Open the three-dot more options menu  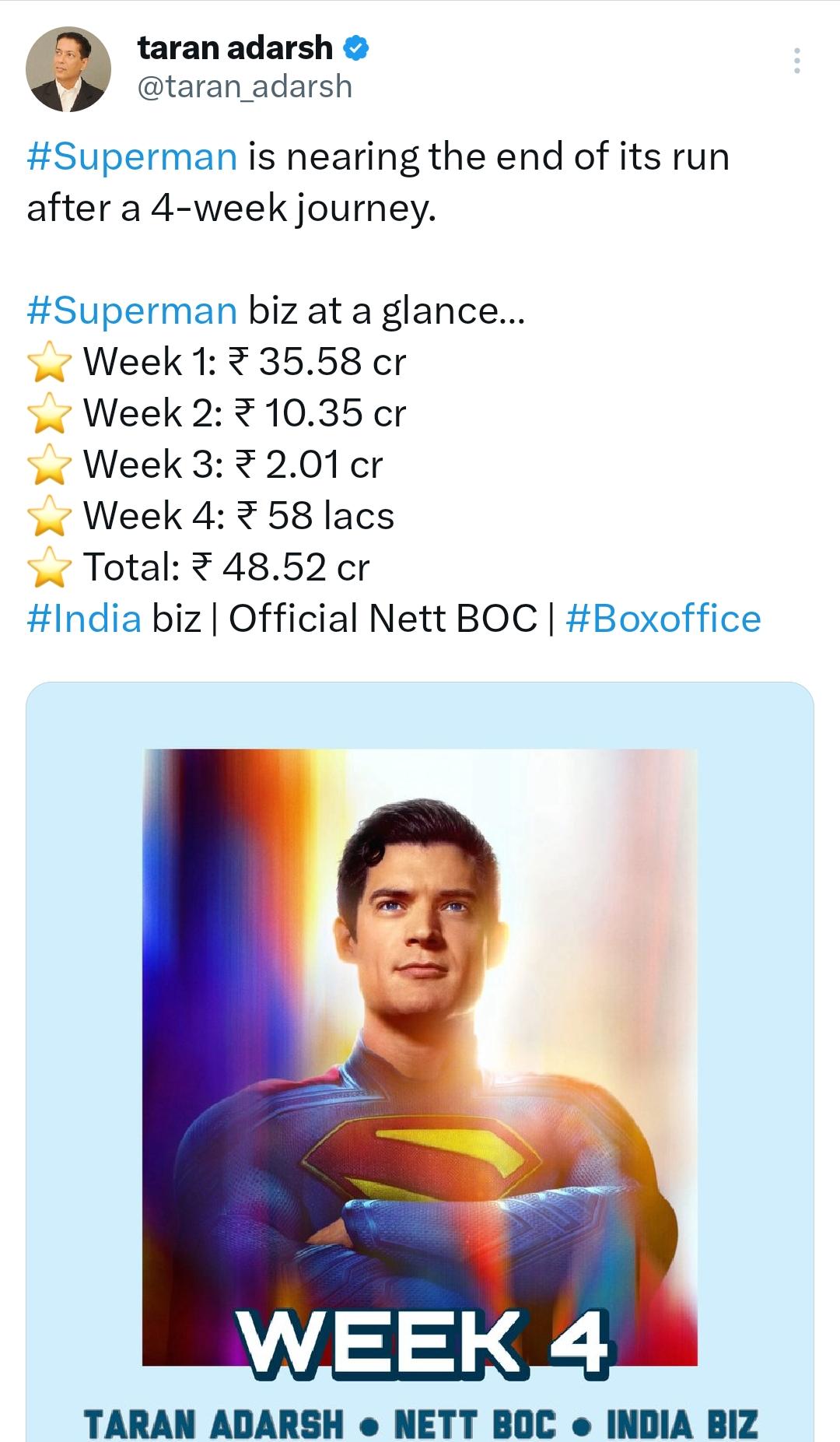796,61
